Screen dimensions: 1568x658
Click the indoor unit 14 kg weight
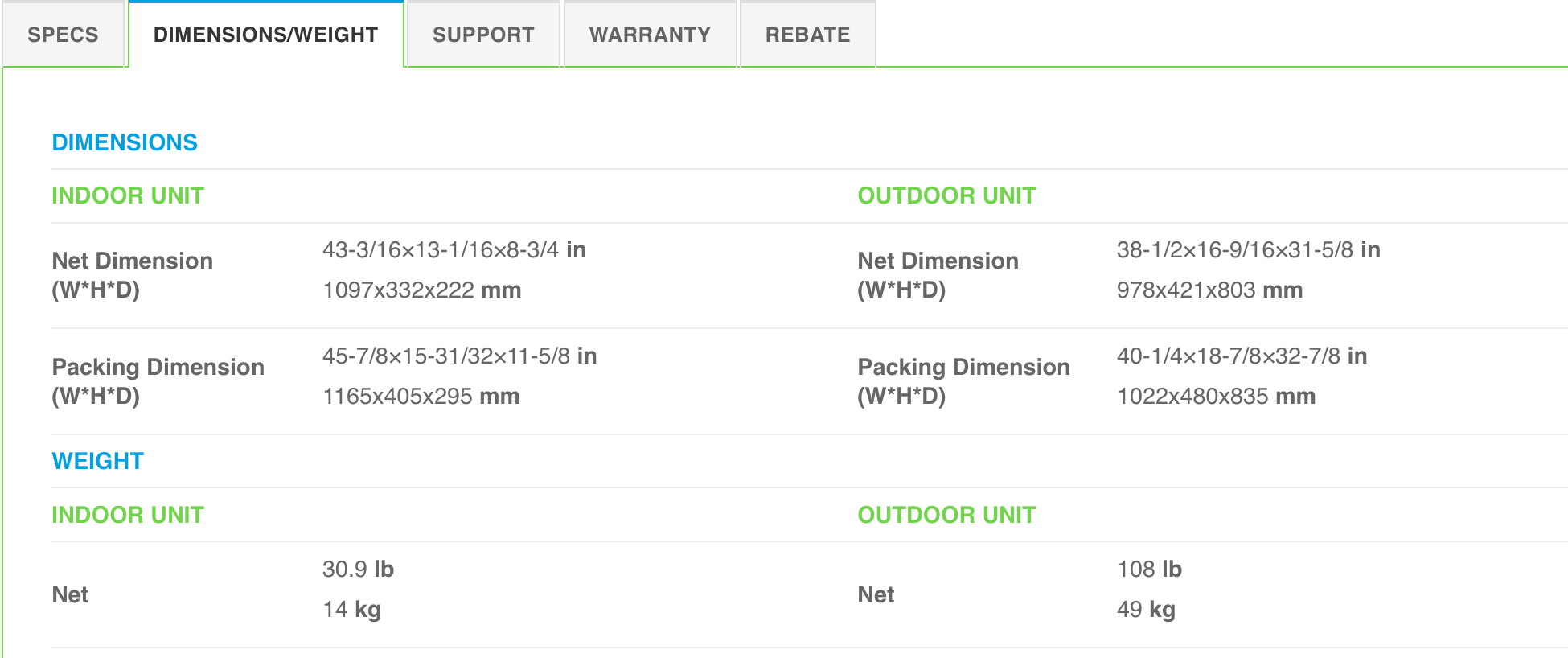click(x=351, y=609)
